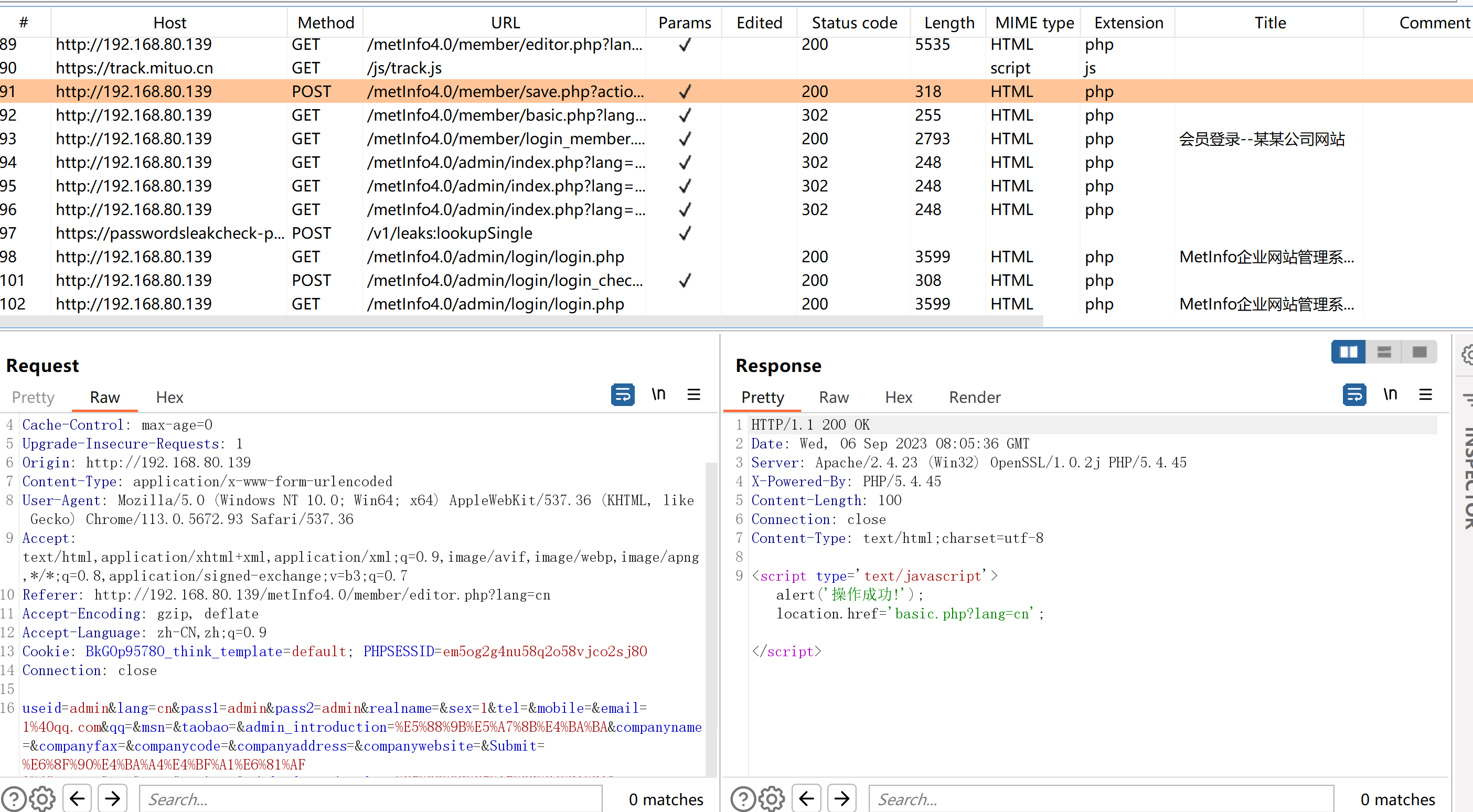The height and width of the screenshot is (812, 1473).
Task: Select history row 90 track.mituo.cn request
Action: click(x=736, y=68)
